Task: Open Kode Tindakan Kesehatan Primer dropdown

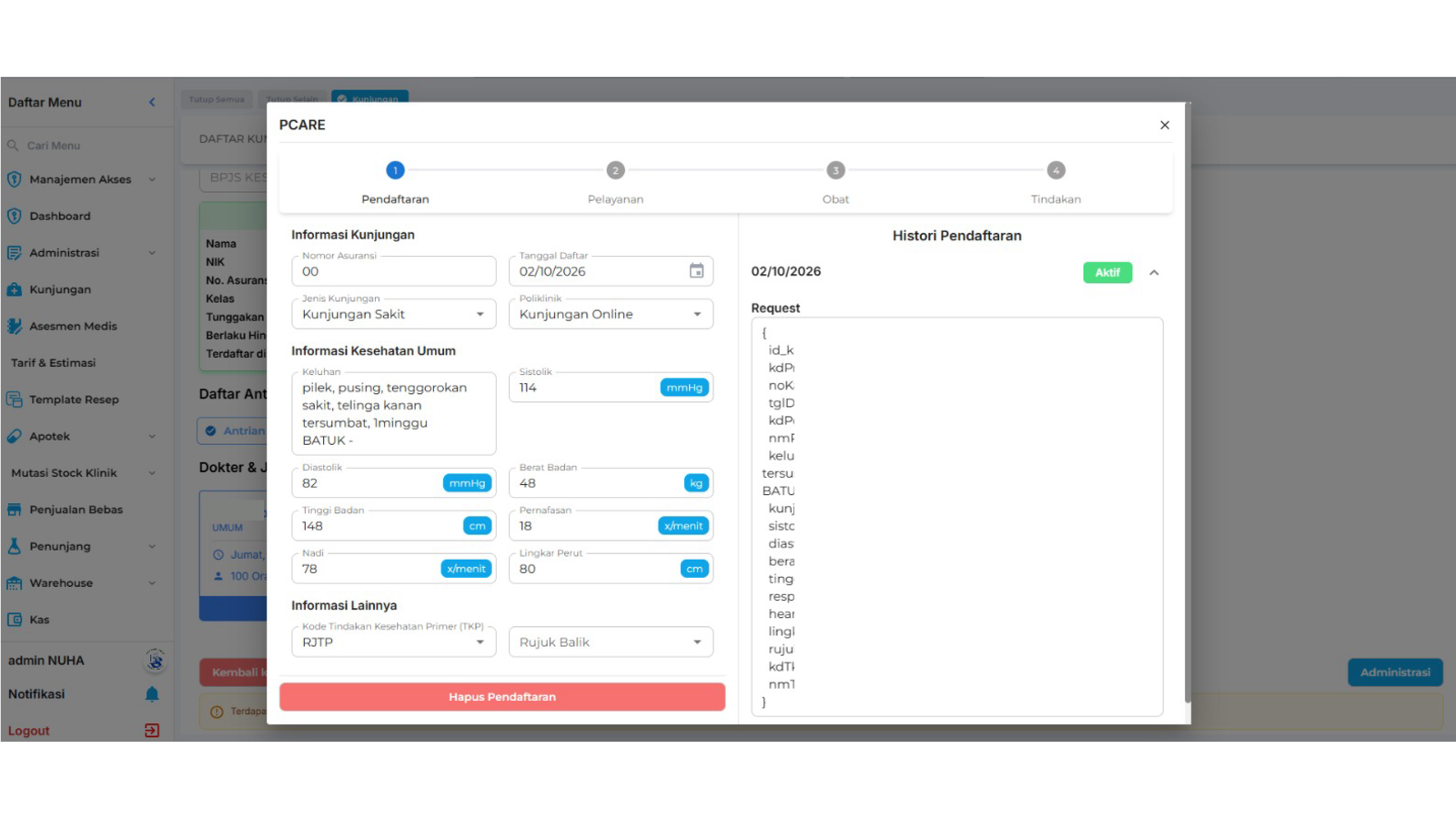Action: click(x=394, y=642)
